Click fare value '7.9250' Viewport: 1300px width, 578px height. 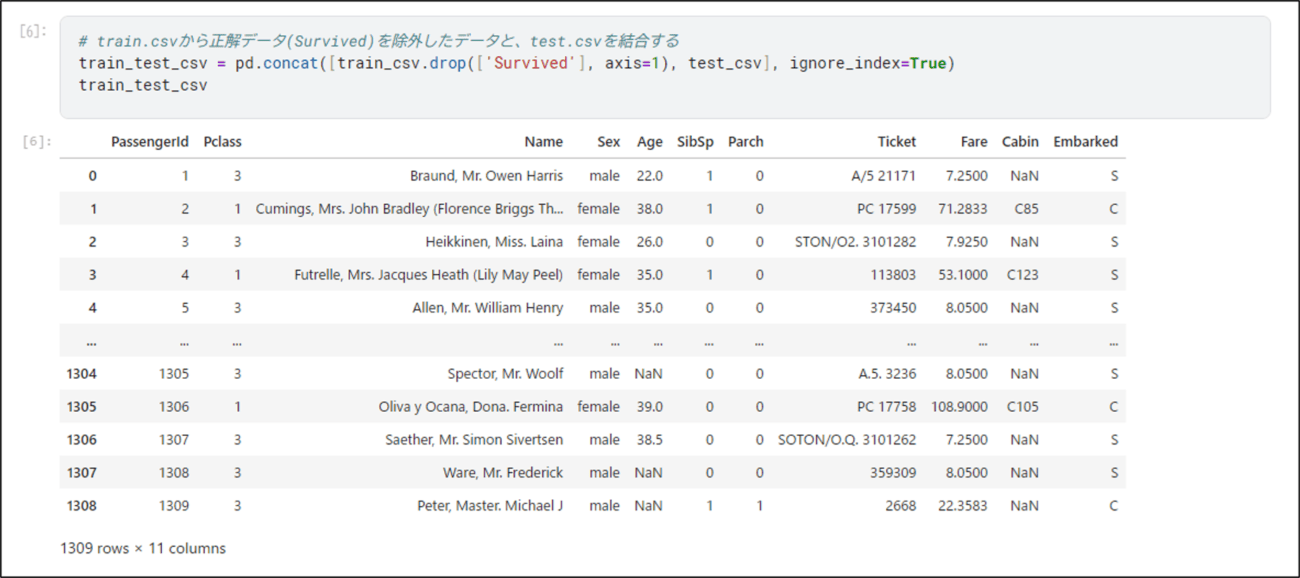click(x=967, y=242)
